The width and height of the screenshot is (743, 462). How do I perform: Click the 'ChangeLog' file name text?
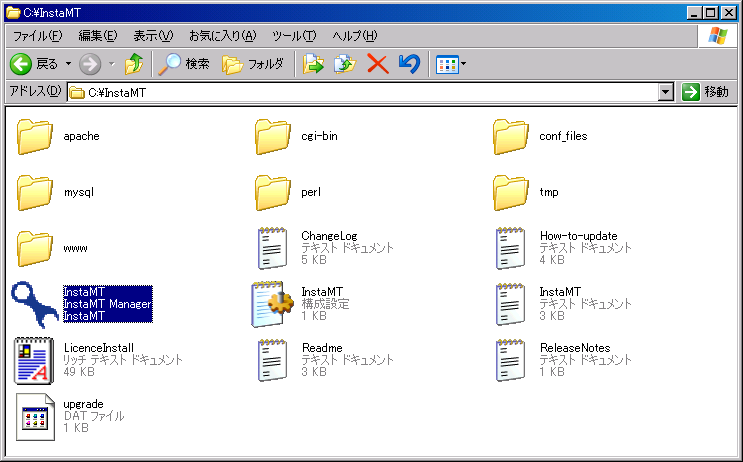click(x=329, y=236)
